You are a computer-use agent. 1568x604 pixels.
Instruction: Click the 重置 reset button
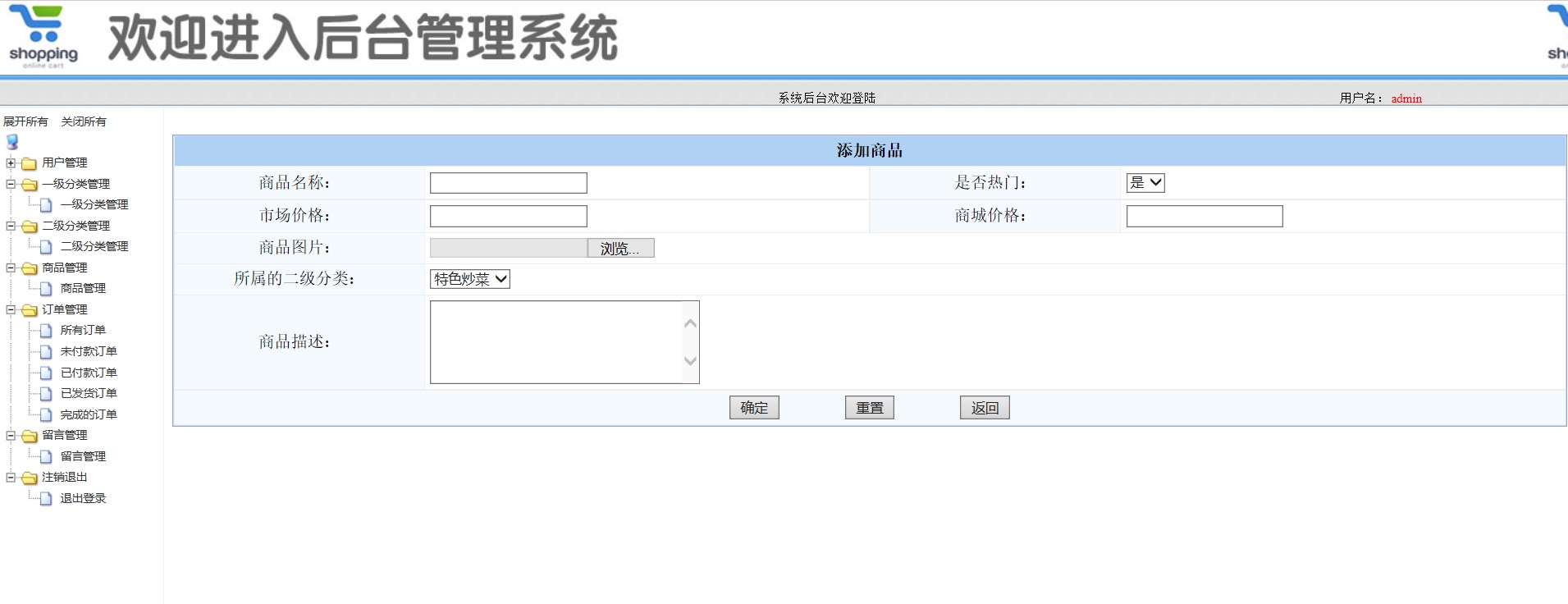pos(870,408)
